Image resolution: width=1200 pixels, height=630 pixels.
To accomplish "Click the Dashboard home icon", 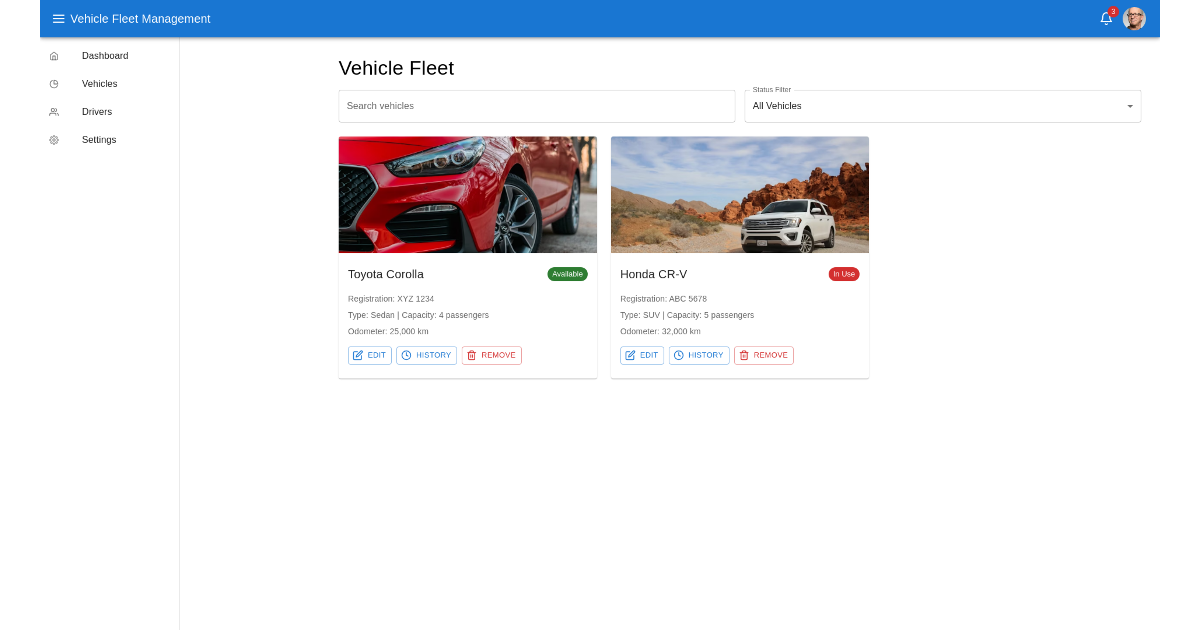I will [x=54, y=56].
